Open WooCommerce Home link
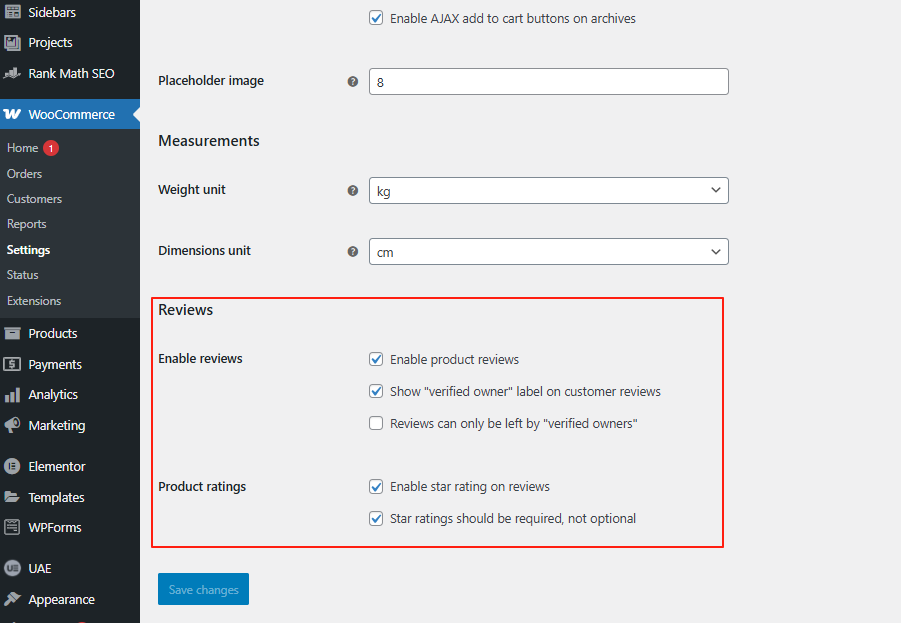901x623 pixels. coord(22,148)
